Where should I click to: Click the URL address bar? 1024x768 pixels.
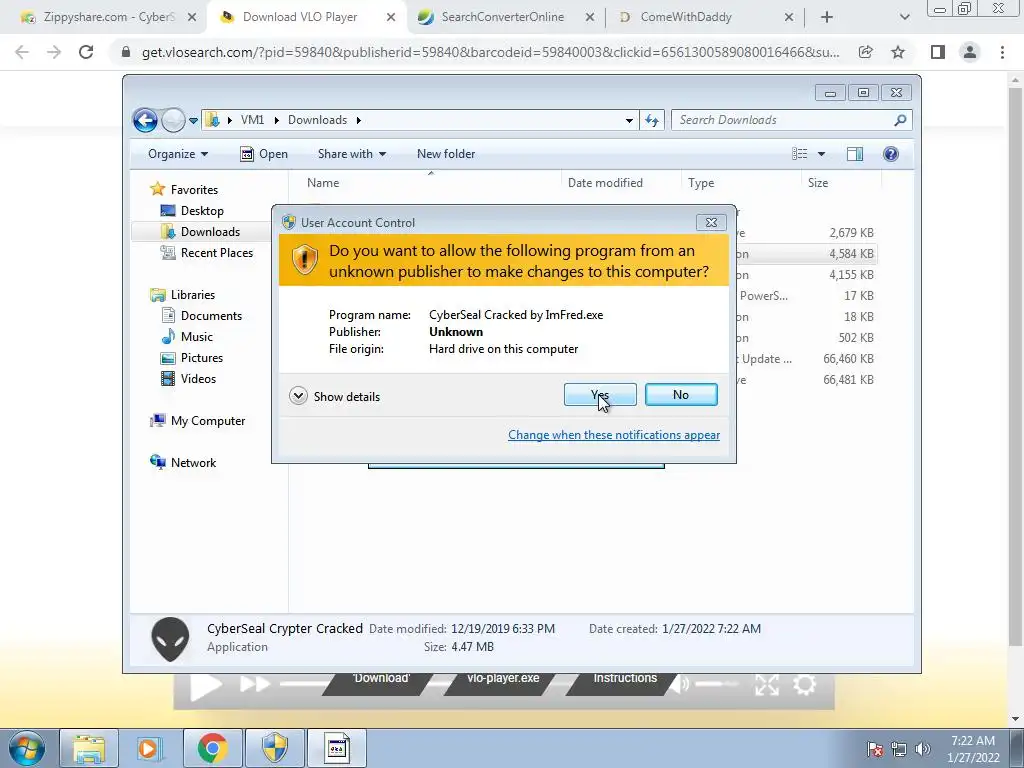490,52
